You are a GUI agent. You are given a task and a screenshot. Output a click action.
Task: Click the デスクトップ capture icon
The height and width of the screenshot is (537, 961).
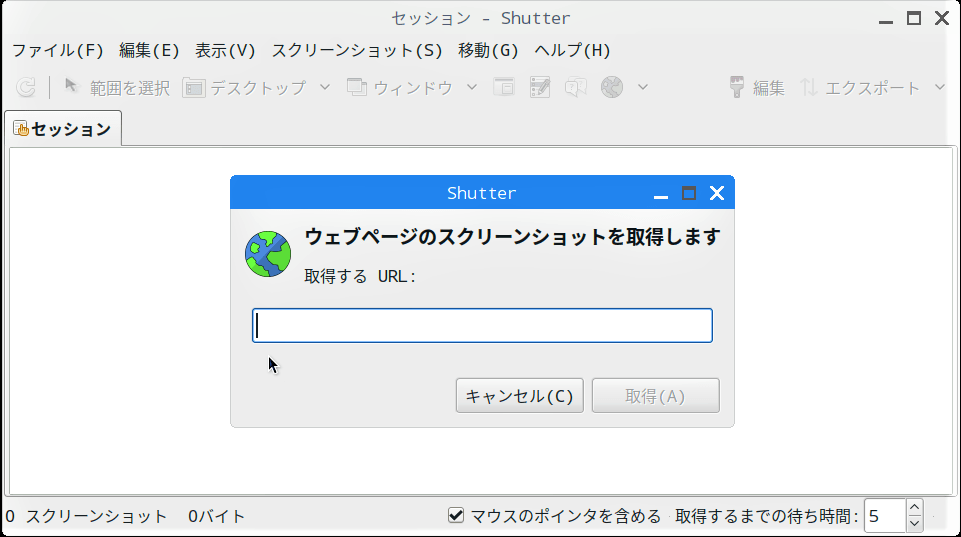coord(193,88)
